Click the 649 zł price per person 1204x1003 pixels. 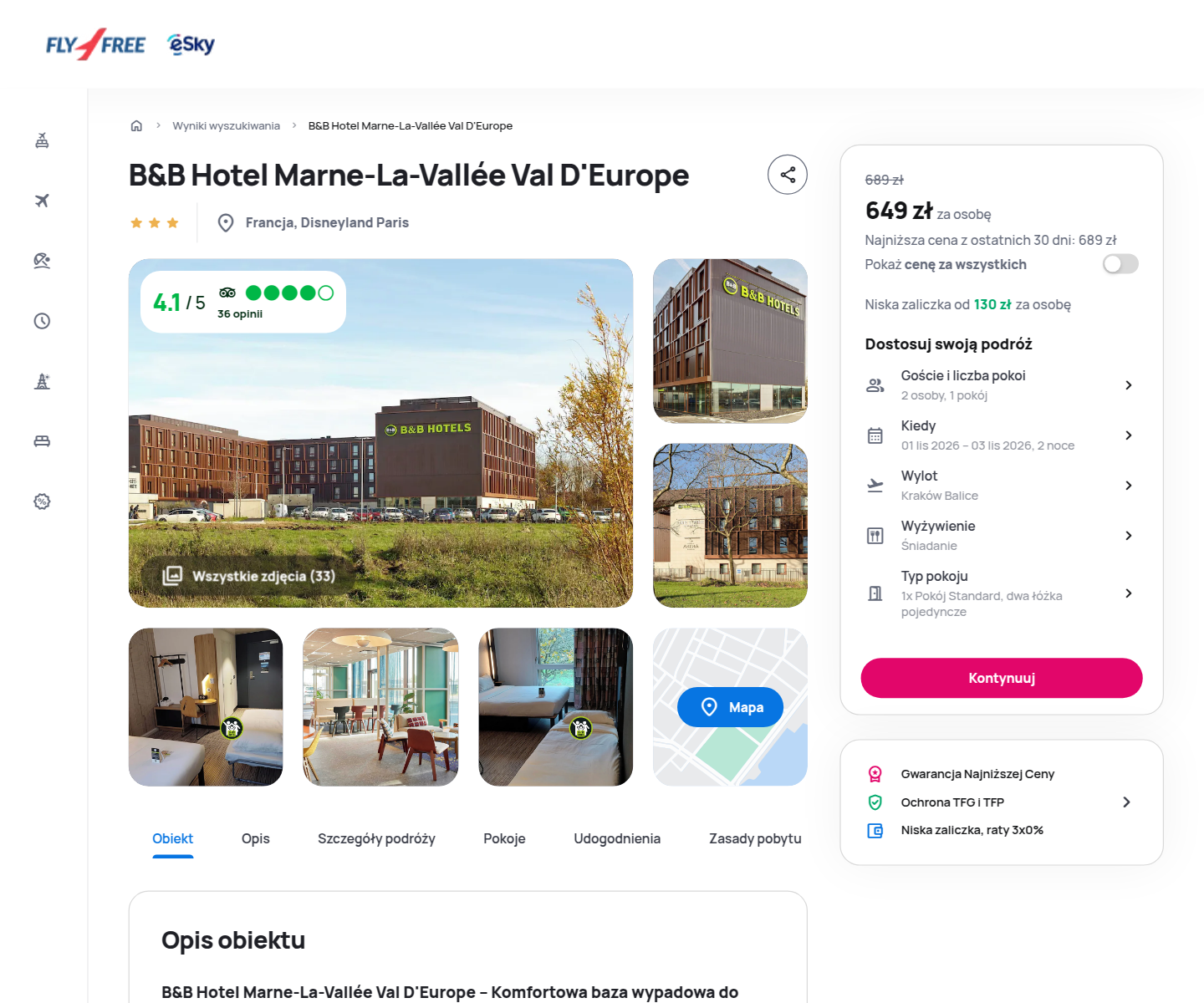pos(928,211)
